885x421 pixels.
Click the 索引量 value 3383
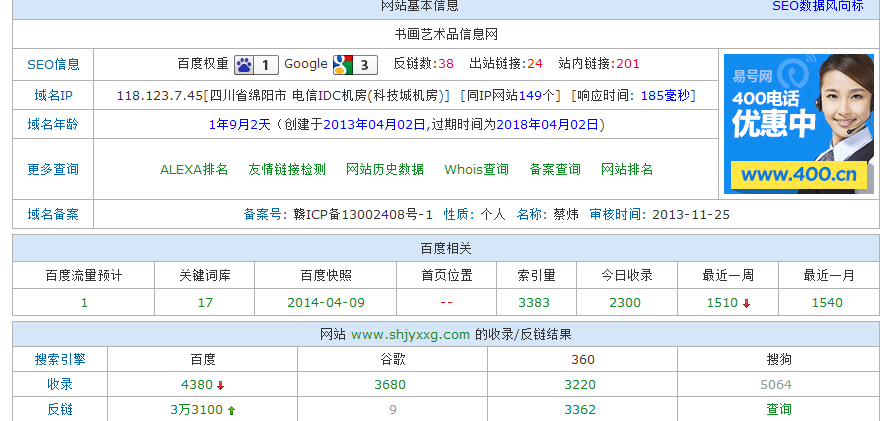pos(535,303)
